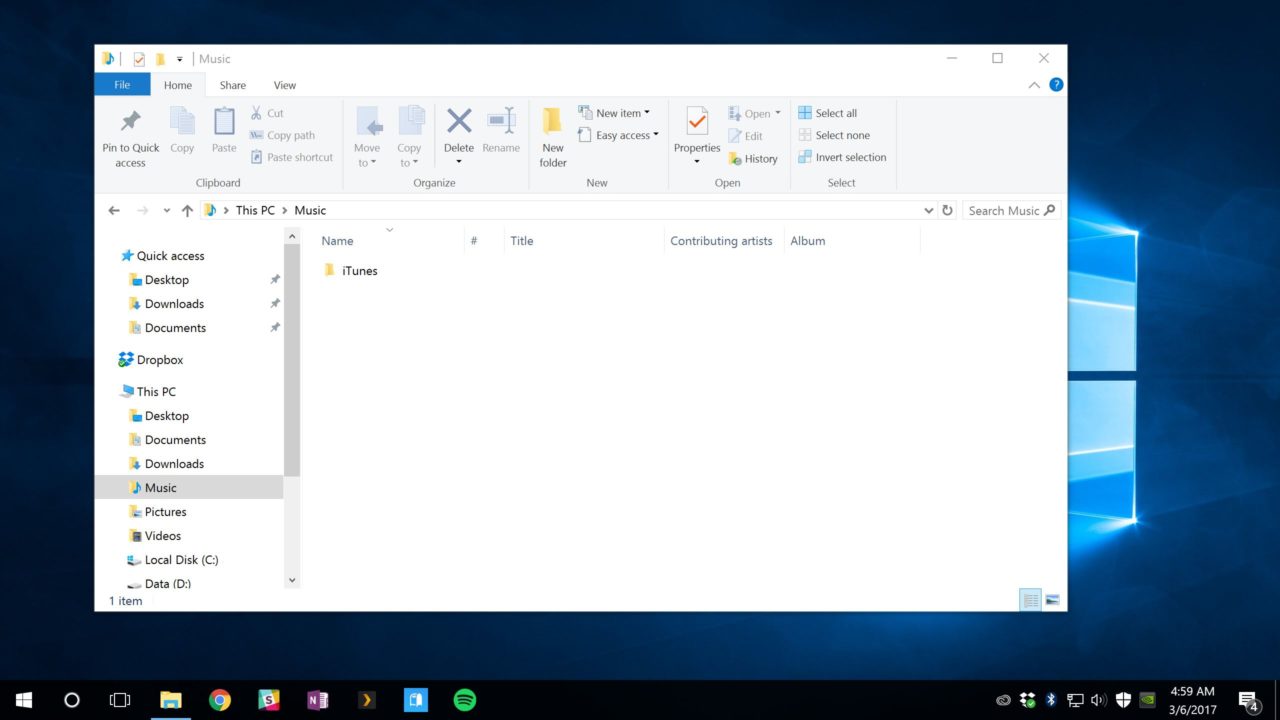The image size is (1280, 720).
Task: Click Select all in ribbon
Action: [x=827, y=113]
